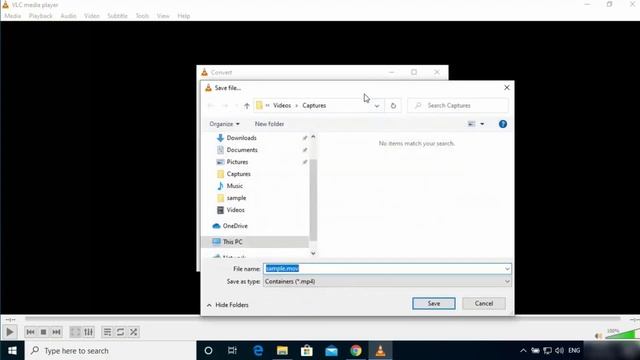
Task: Click the VLC seek bar
Action: point(322,318)
